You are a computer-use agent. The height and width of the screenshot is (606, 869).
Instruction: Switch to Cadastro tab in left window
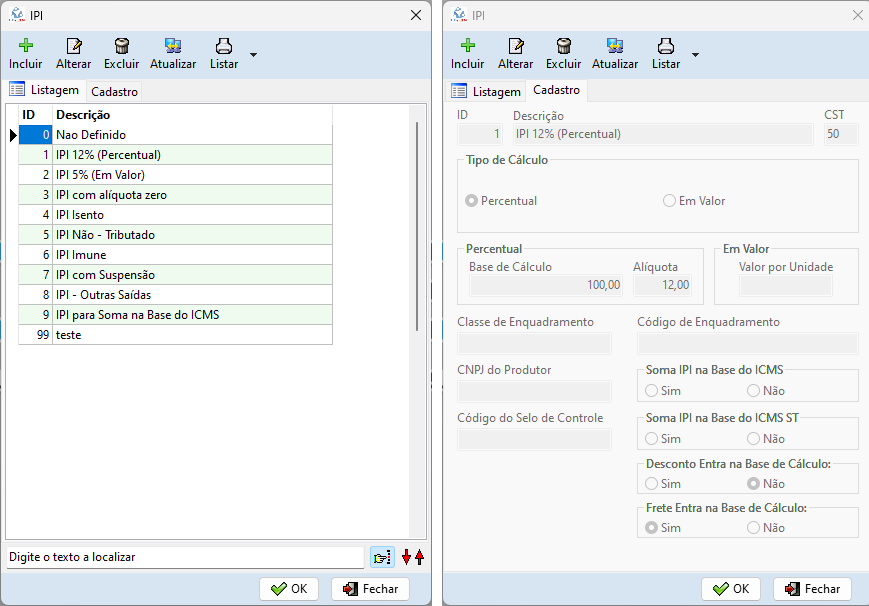click(x=114, y=91)
